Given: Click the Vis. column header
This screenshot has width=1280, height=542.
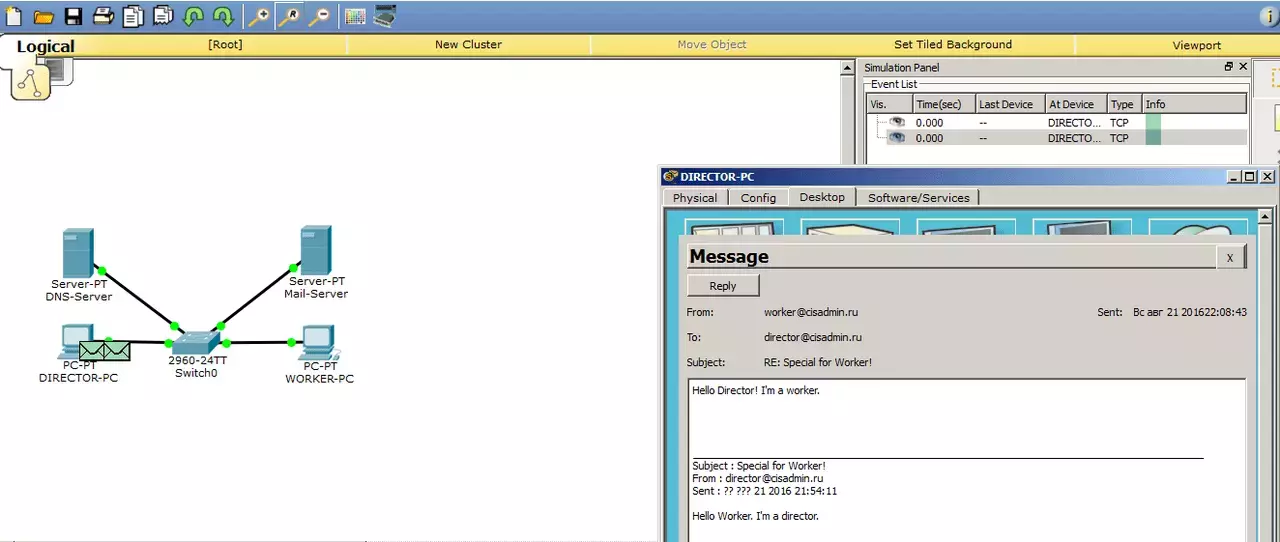Looking at the screenshot, I should (889, 104).
